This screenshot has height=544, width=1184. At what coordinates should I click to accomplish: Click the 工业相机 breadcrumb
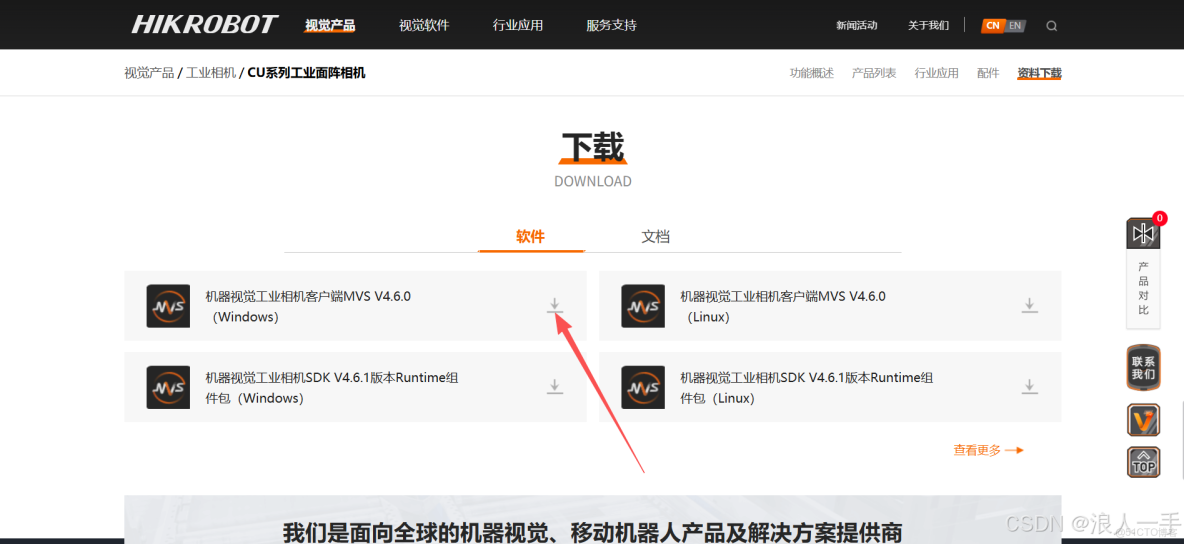(211, 73)
